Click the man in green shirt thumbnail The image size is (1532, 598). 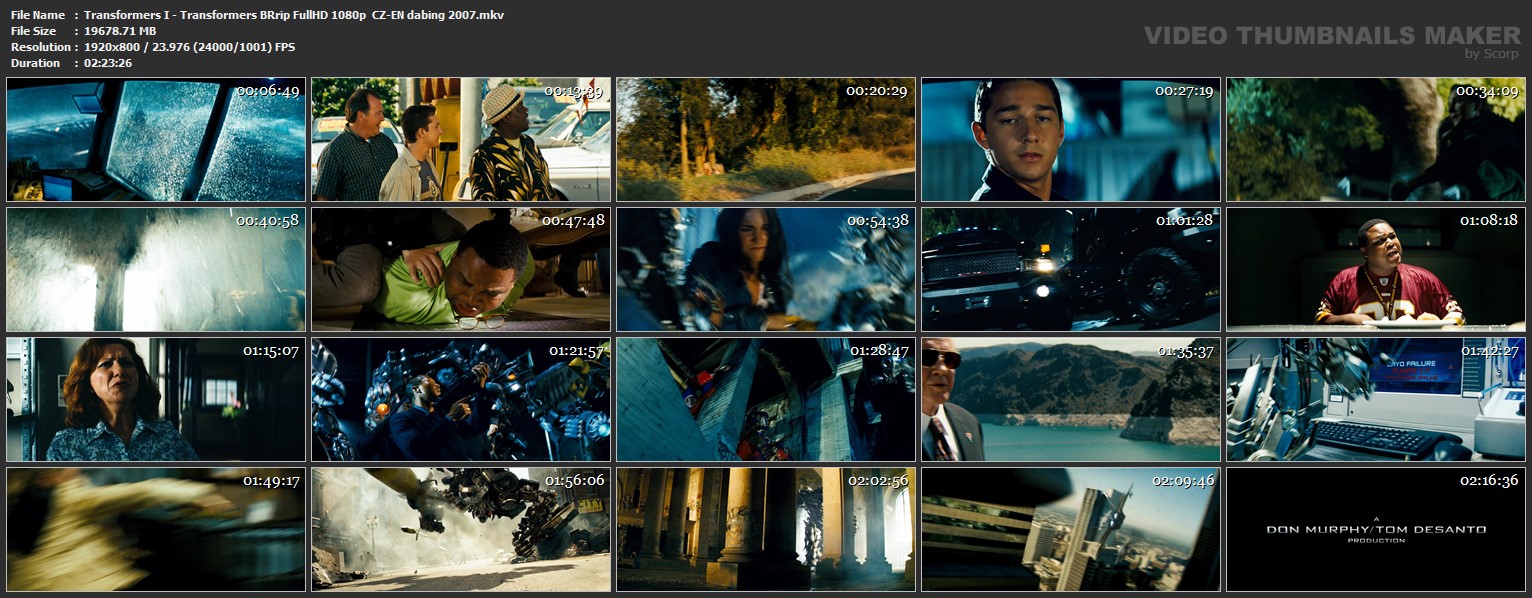tap(461, 269)
